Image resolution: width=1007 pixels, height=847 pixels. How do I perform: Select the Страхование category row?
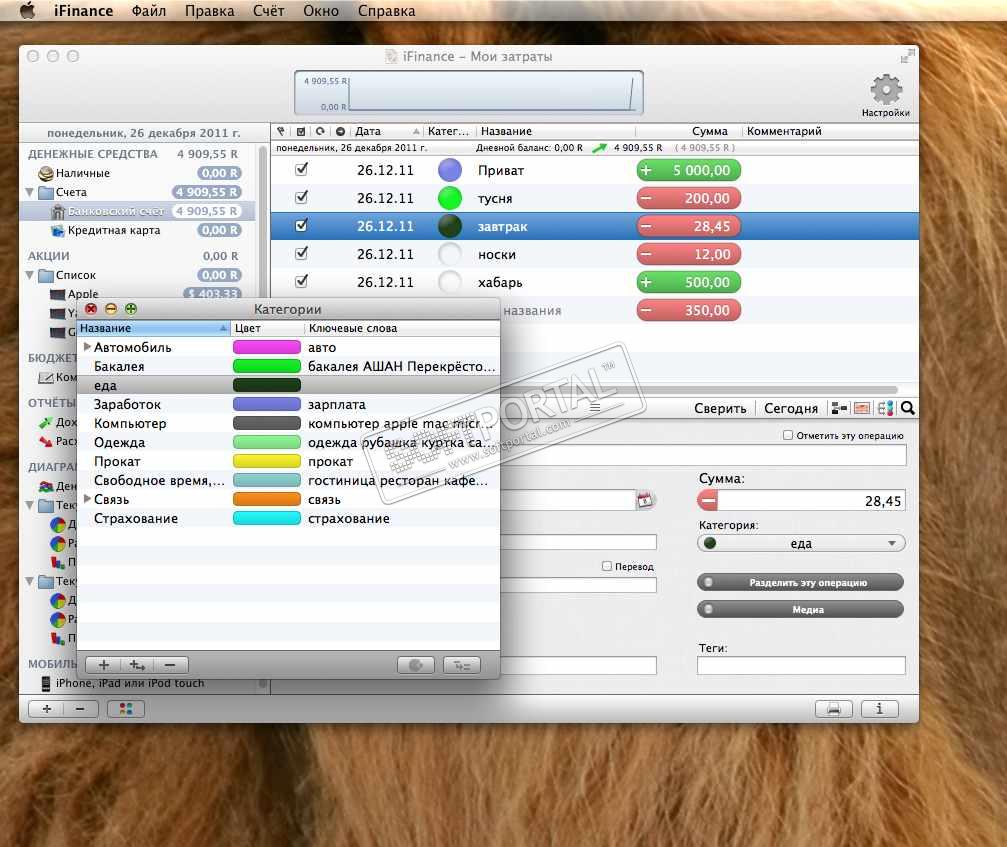click(288, 518)
